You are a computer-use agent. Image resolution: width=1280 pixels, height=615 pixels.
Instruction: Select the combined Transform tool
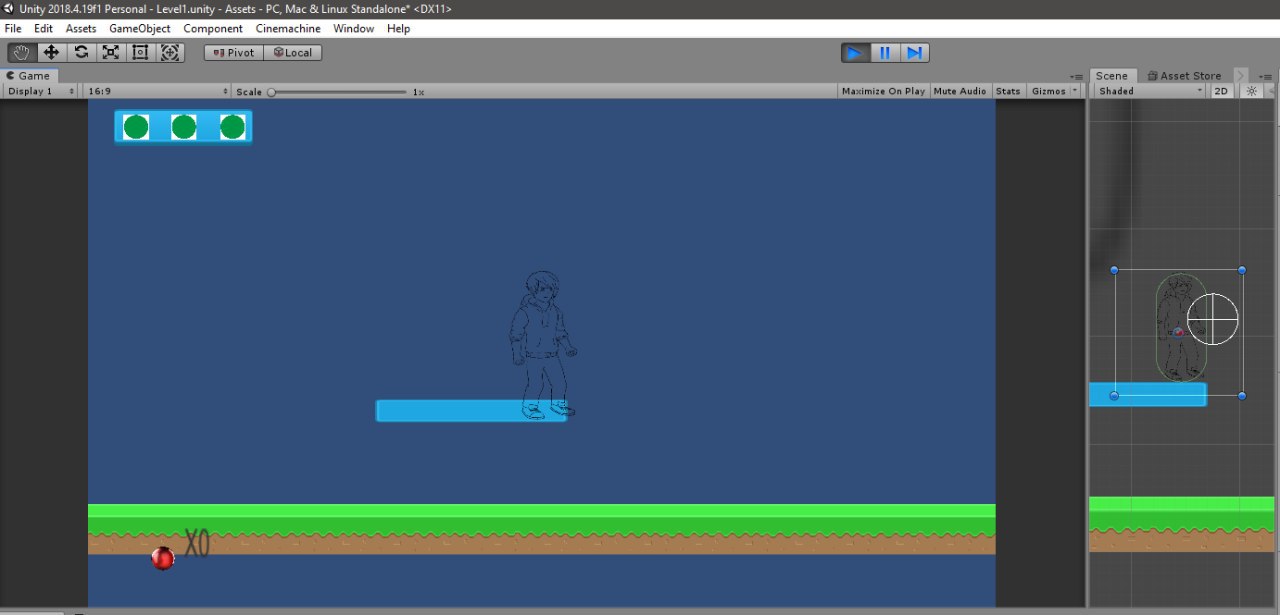[170, 53]
